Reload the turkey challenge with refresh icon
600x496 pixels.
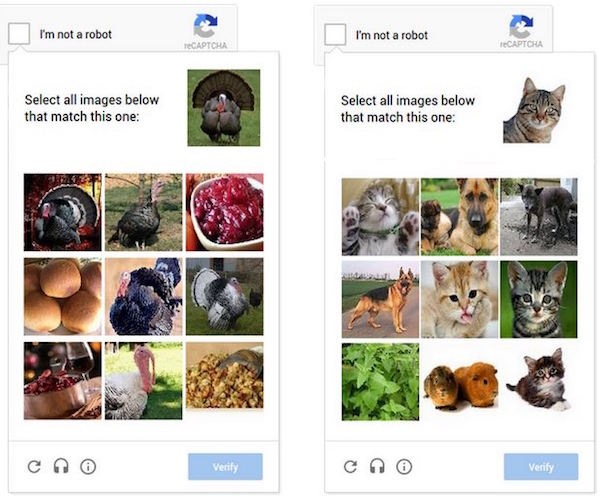[x=34, y=467]
